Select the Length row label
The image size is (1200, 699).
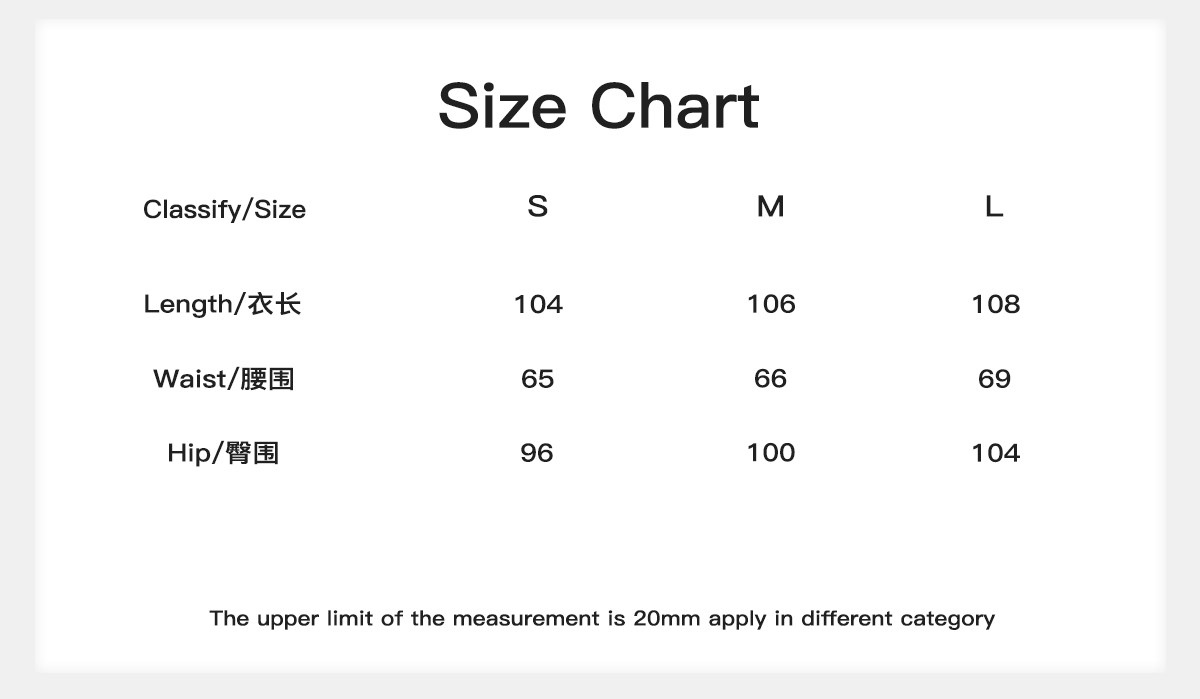pos(222,304)
